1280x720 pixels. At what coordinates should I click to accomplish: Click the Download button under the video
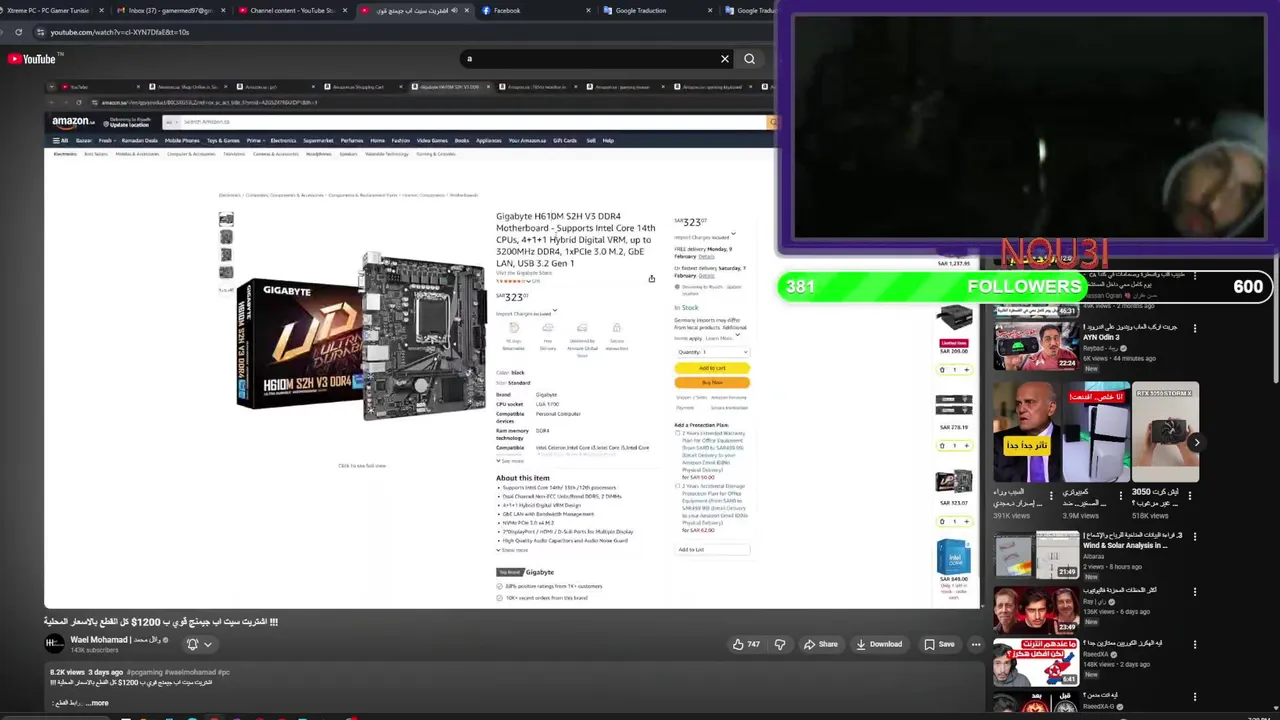pyautogui.click(x=879, y=644)
